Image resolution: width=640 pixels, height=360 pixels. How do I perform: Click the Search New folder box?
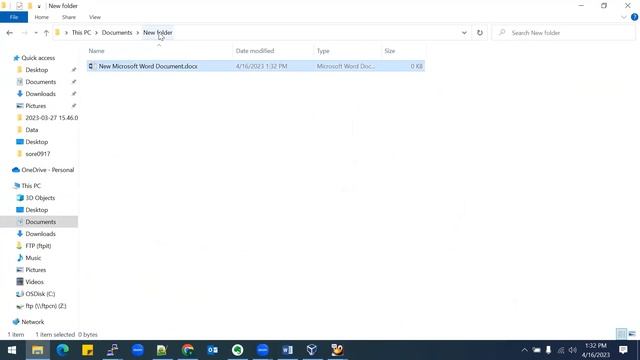tap(564, 33)
